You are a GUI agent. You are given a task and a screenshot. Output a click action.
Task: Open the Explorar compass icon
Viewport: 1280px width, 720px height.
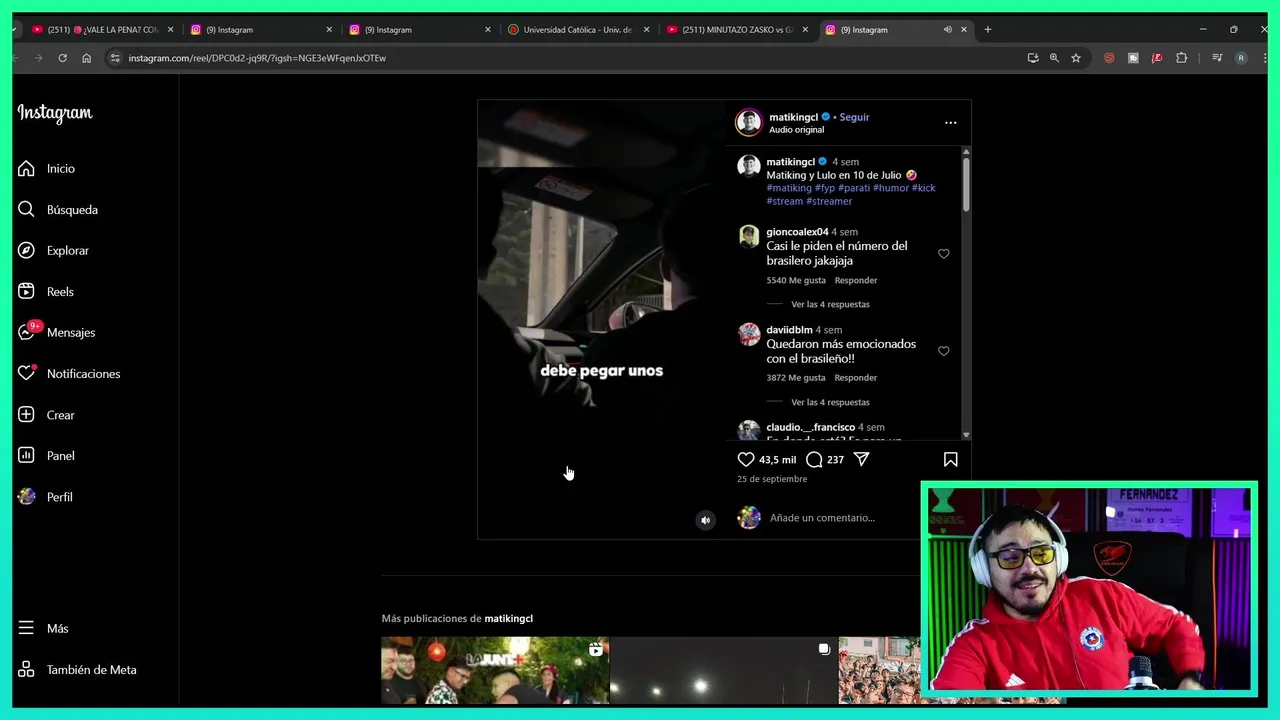tap(26, 250)
